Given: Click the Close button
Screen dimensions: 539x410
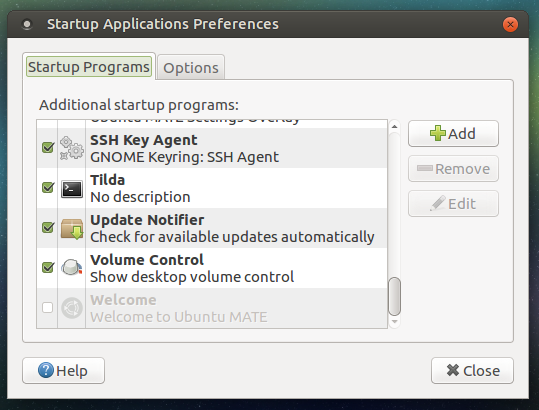Looking at the screenshot, I should [x=472, y=370].
